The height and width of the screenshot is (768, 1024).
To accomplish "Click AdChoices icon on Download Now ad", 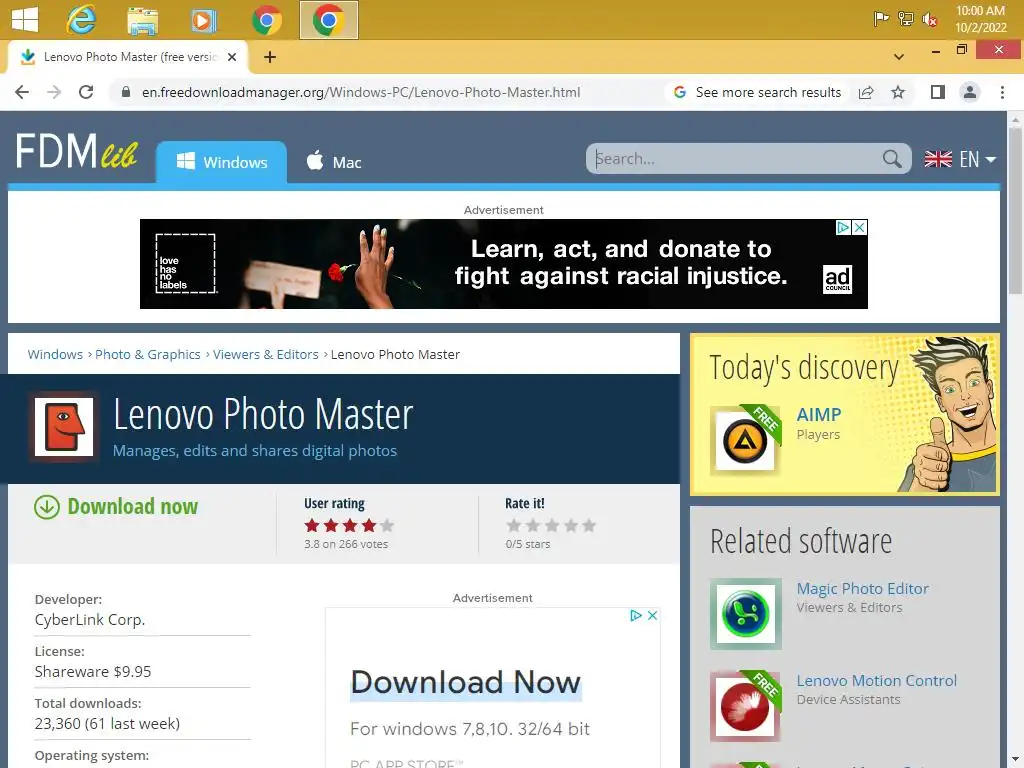I will pos(635,615).
